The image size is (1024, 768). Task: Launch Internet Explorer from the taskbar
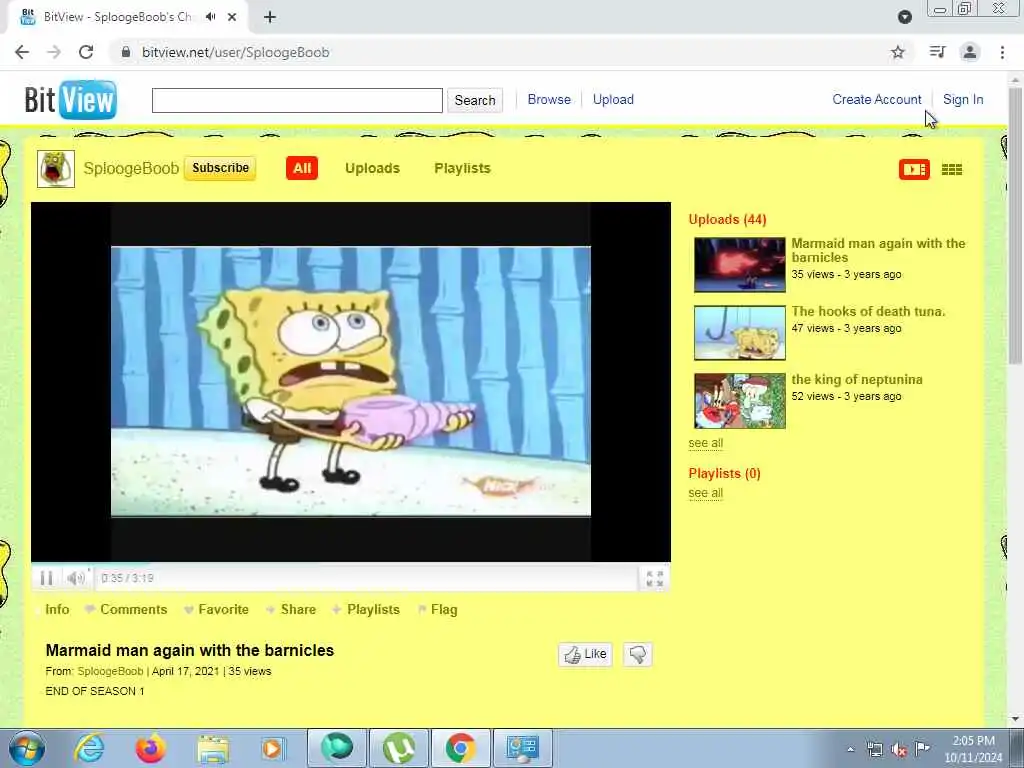coord(89,748)
